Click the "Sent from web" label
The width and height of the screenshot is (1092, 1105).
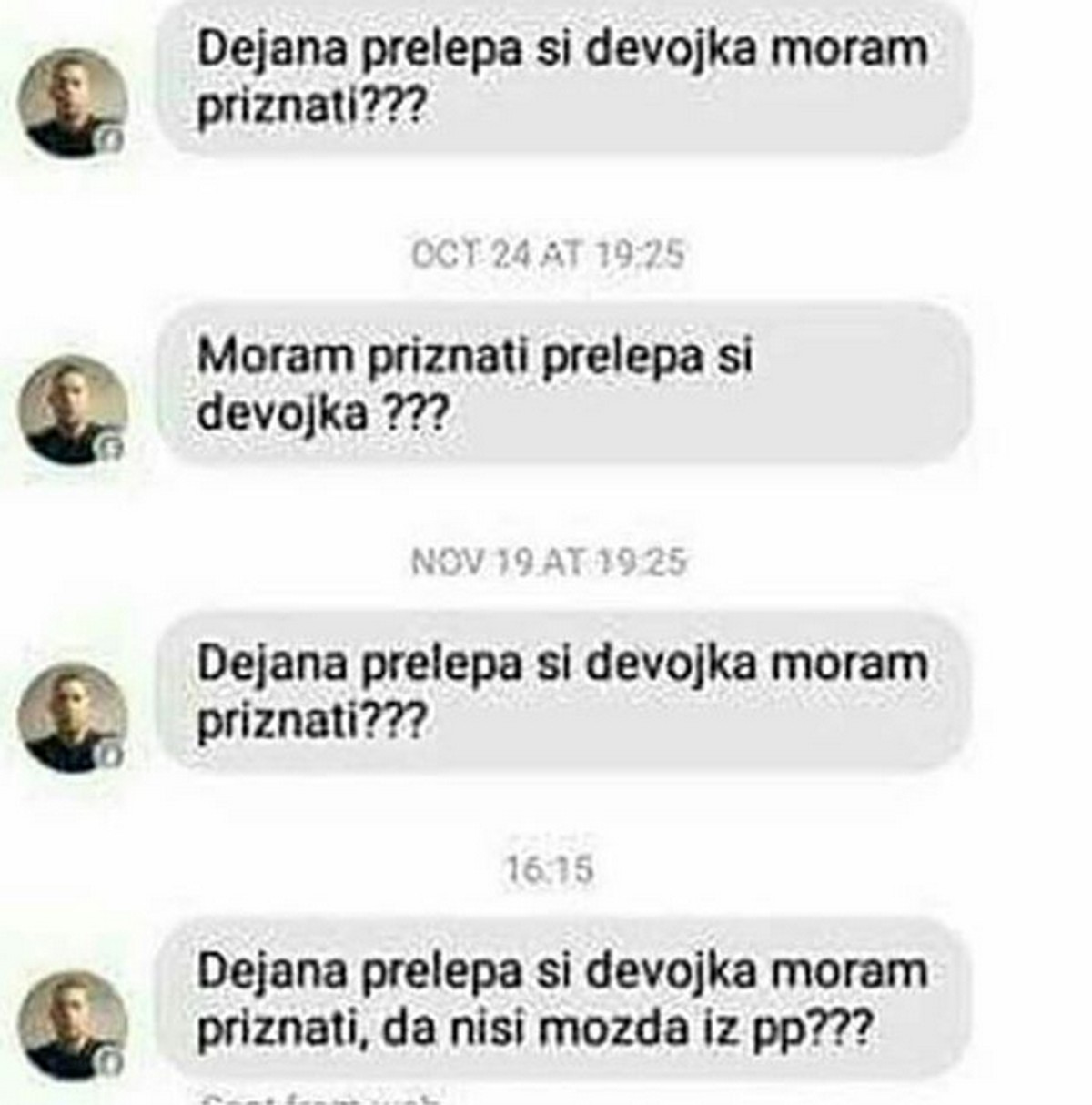click(320, 1098)
